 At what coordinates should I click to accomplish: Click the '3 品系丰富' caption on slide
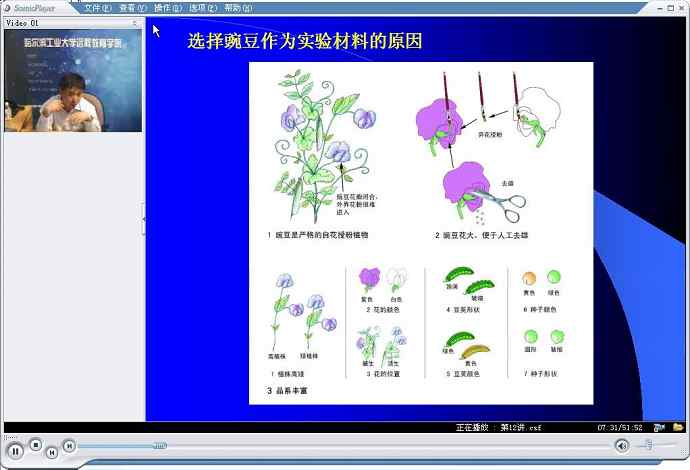[x=287, y=390]
